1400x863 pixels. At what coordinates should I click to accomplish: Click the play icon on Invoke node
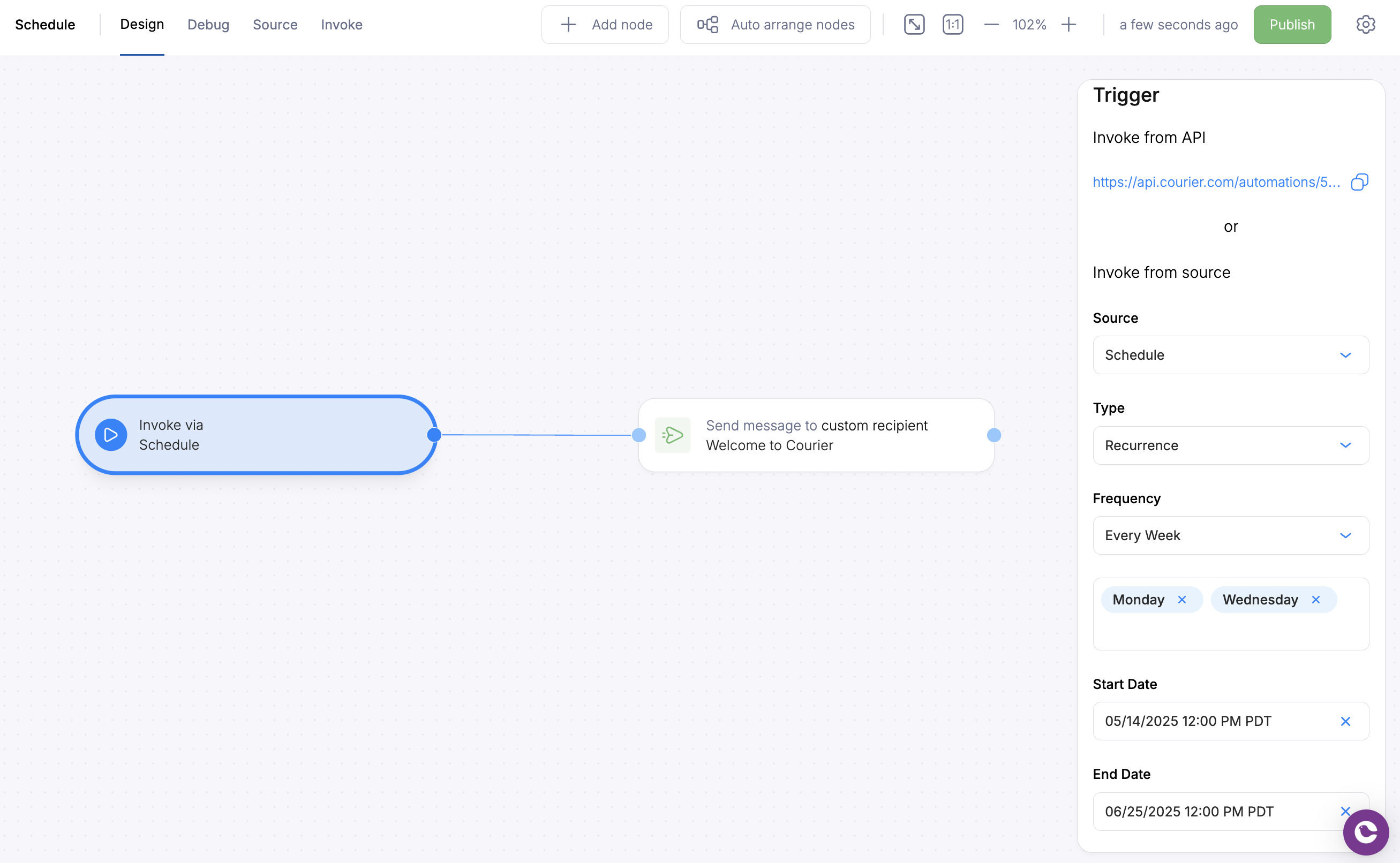coord(111,435)
